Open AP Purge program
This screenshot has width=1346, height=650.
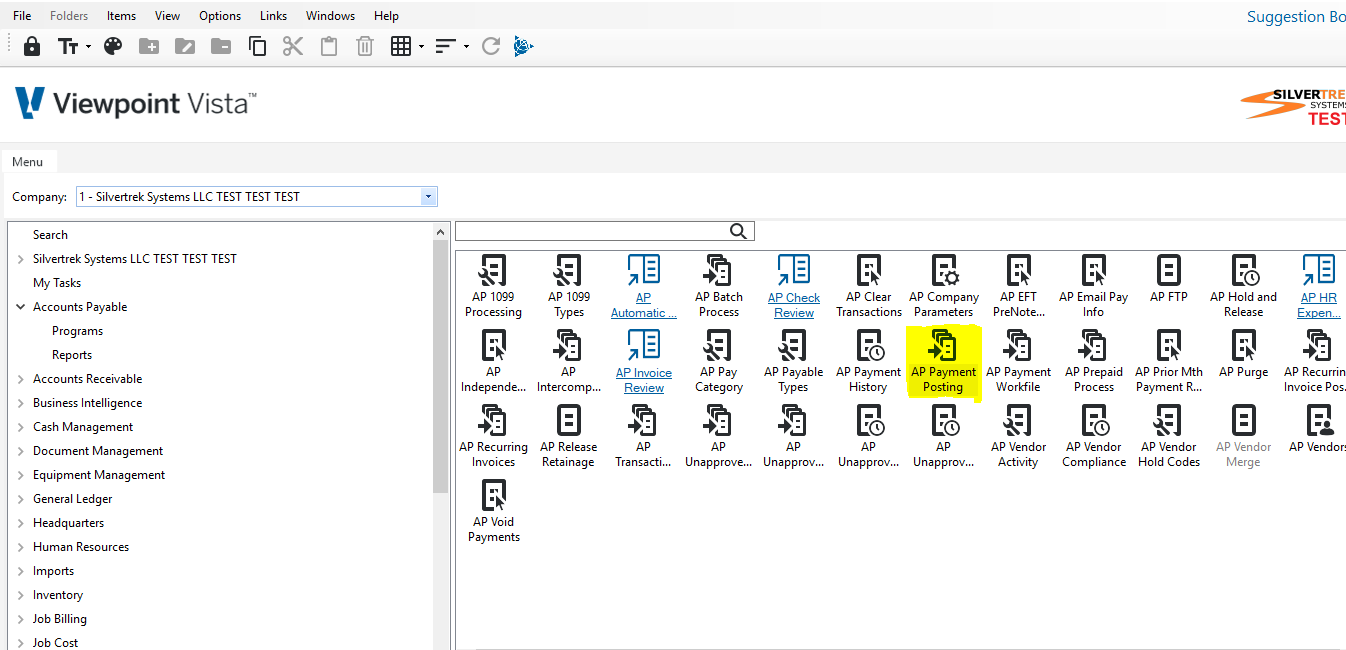pyautogui.click(x=1244, y=354)
